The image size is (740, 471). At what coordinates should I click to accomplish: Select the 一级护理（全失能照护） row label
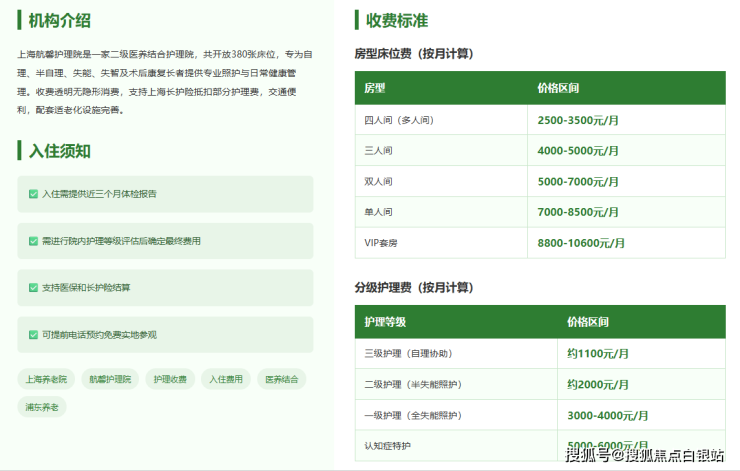coord(413,415)
